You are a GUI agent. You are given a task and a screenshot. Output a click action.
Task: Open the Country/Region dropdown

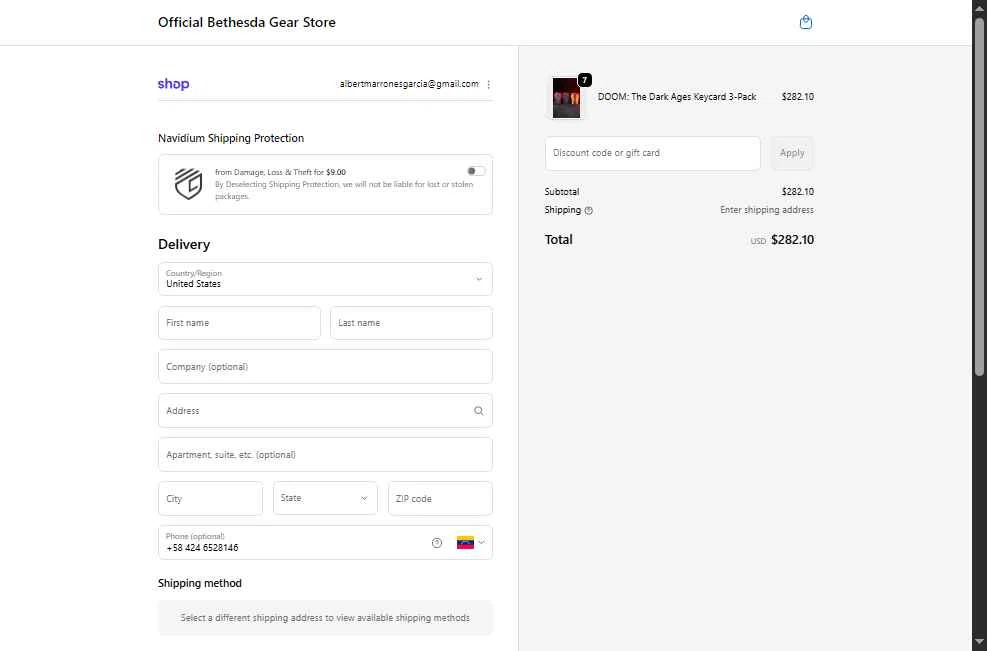pyautogui.click(x=325, y=279)
